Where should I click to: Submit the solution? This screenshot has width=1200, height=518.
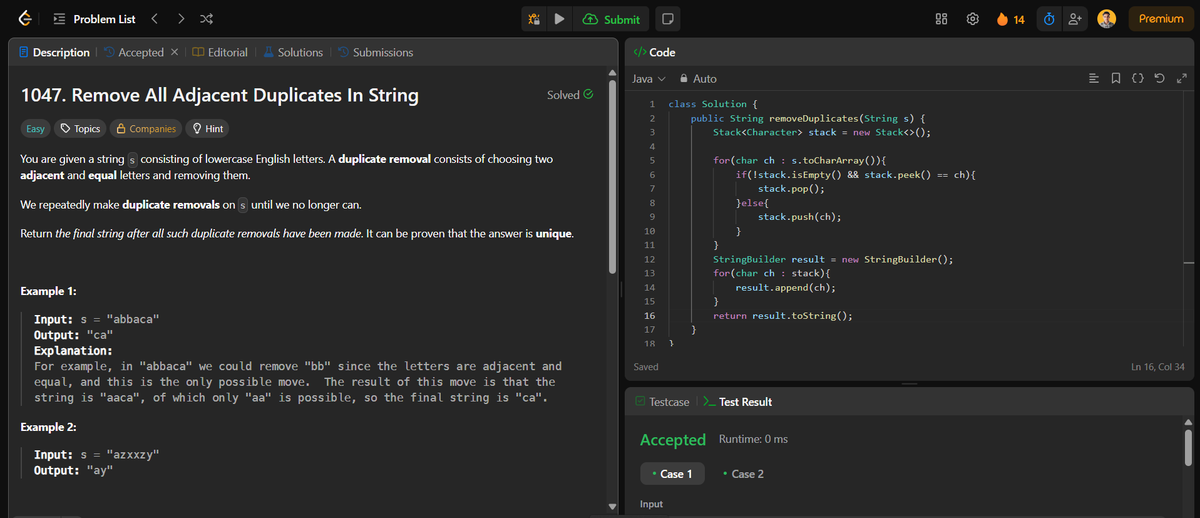pyautogui.click(x=611, y=19)
